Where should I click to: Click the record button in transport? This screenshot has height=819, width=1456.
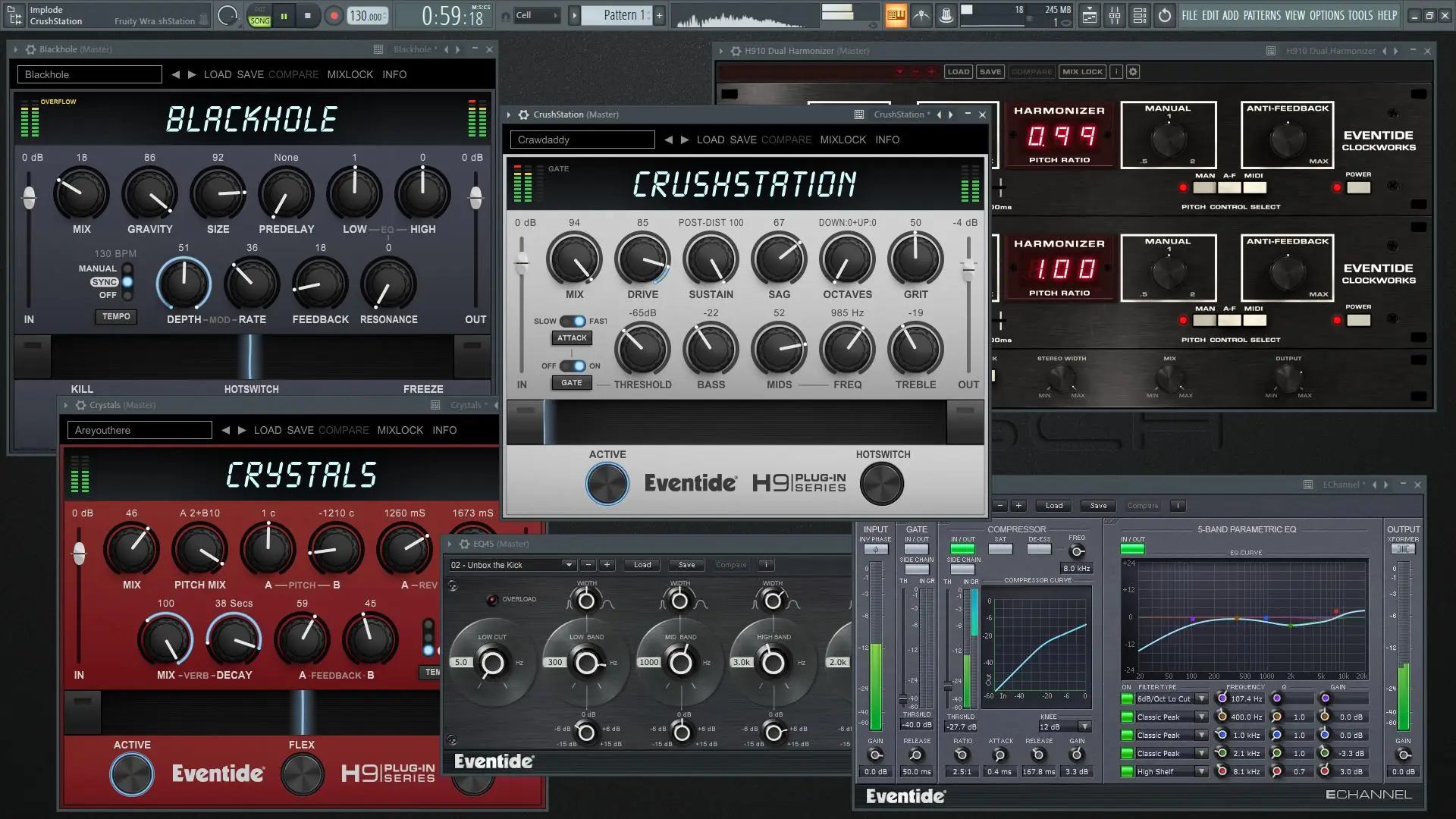[334, 16]
